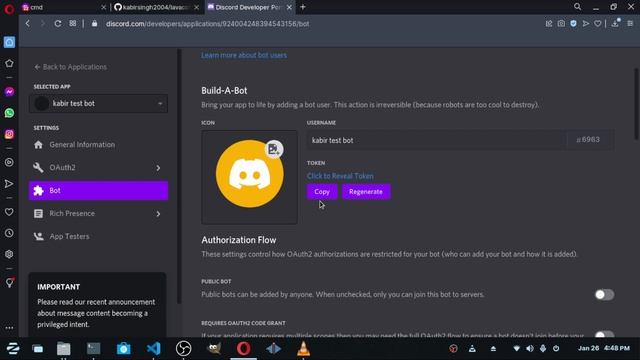This screenshot has height=360, width=640.
Task: Open OAuth2 settings page
Action: coord(62,167)
